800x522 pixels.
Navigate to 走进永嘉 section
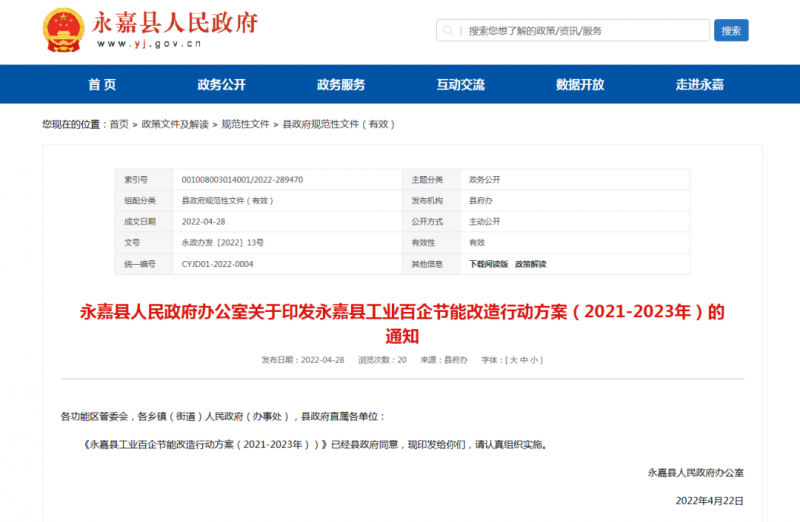(x=699, y=85)
